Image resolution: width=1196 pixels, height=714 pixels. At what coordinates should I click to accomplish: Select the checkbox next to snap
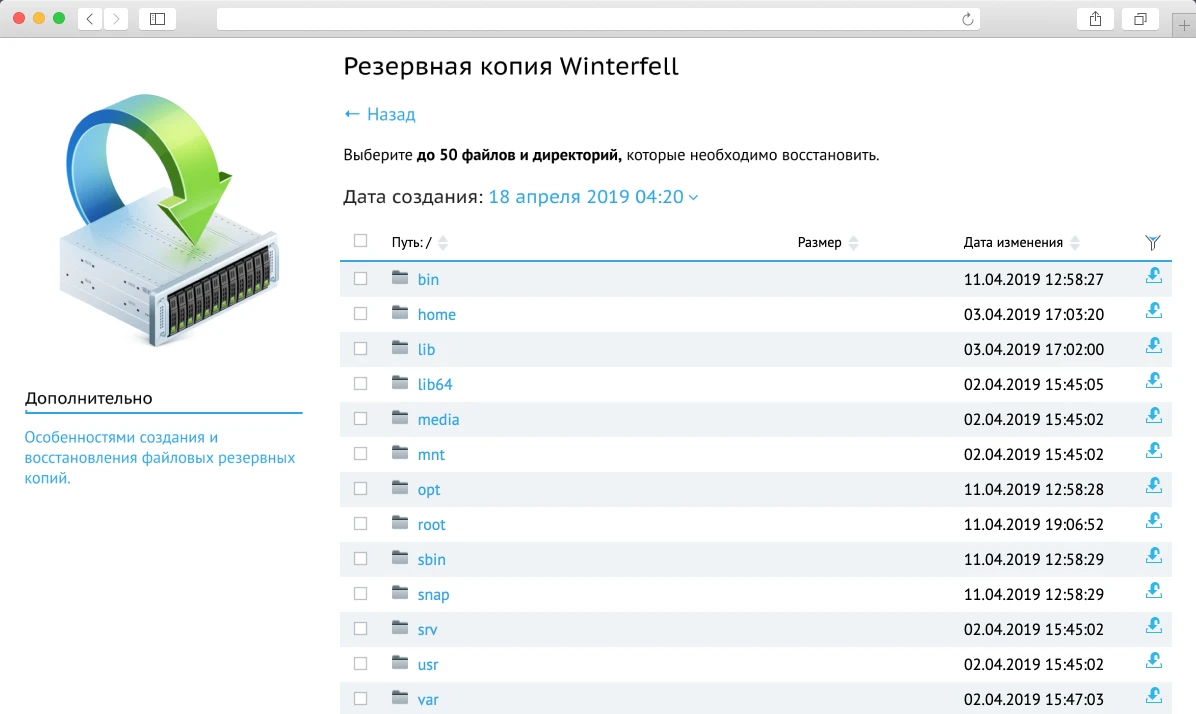360,594
